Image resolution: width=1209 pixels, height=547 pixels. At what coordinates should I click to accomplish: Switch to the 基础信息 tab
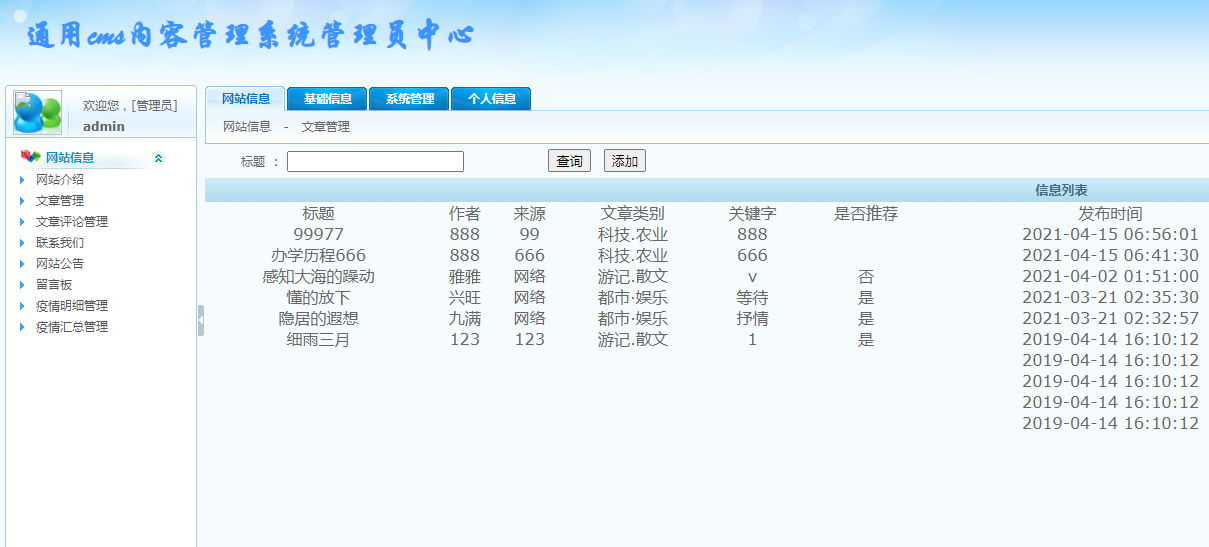pos(327,99)
